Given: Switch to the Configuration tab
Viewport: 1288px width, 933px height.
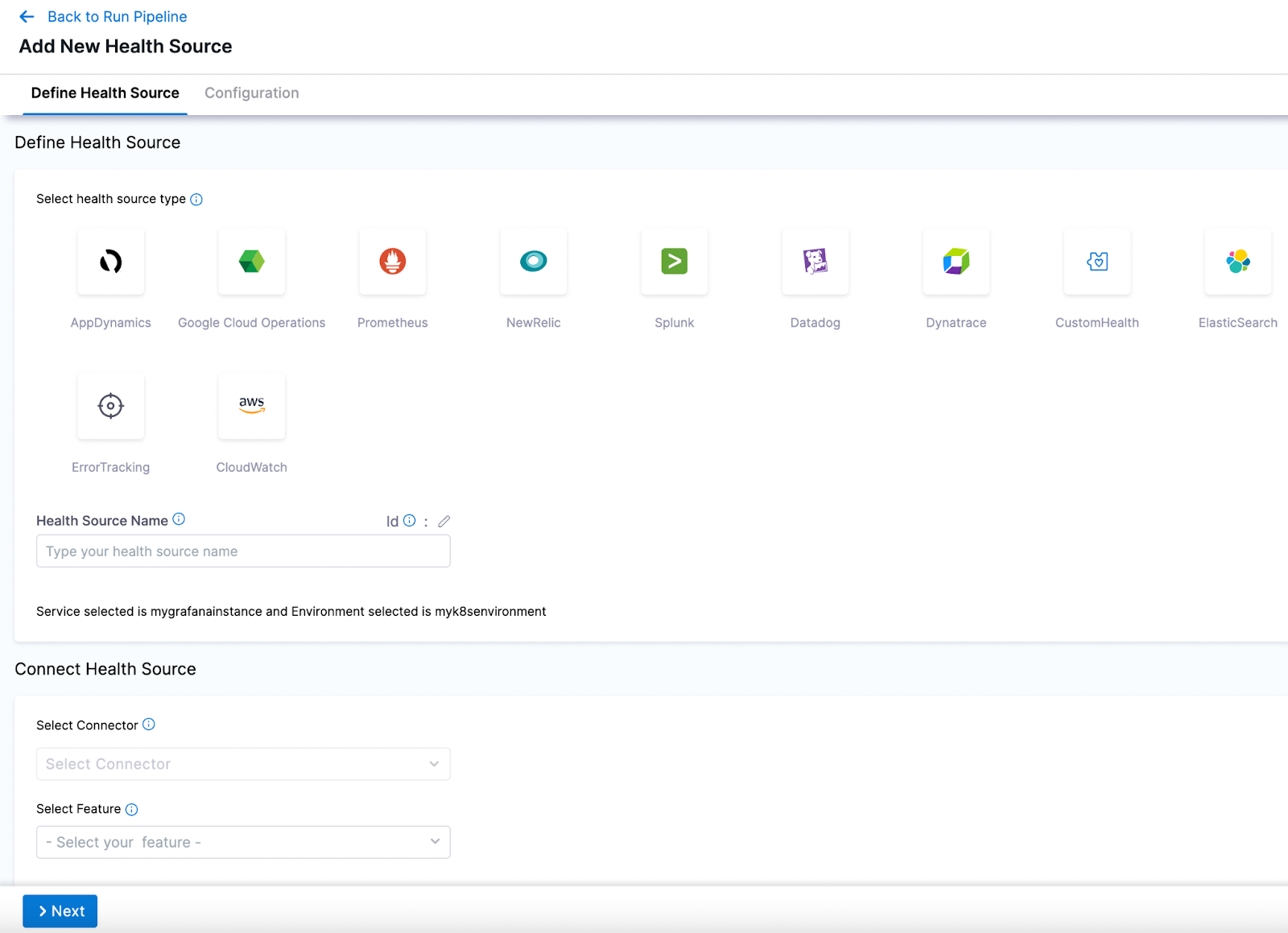Looking at the screenshot, I should pos(251,93).
